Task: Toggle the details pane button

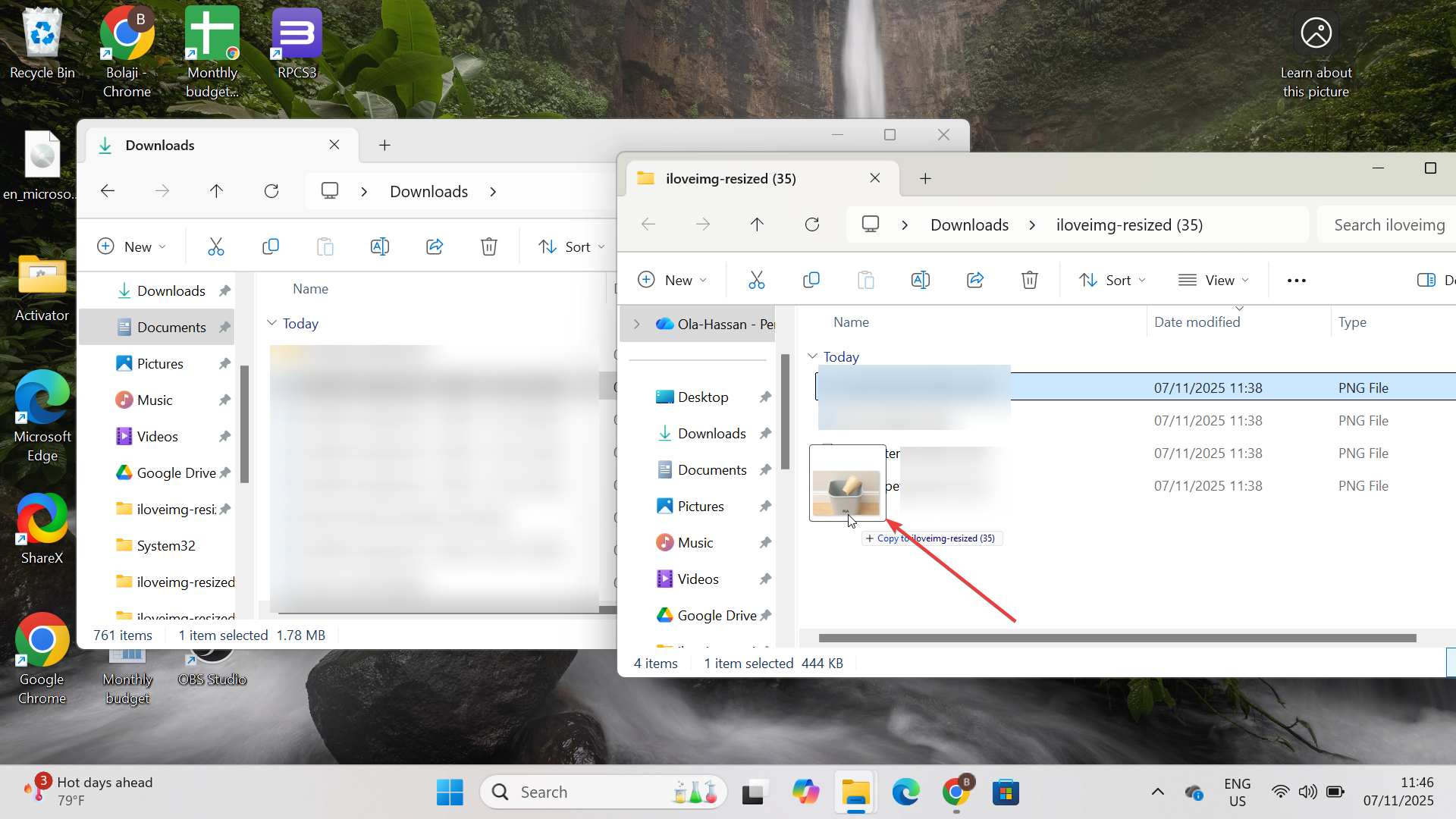Action: coord(1426,280)
